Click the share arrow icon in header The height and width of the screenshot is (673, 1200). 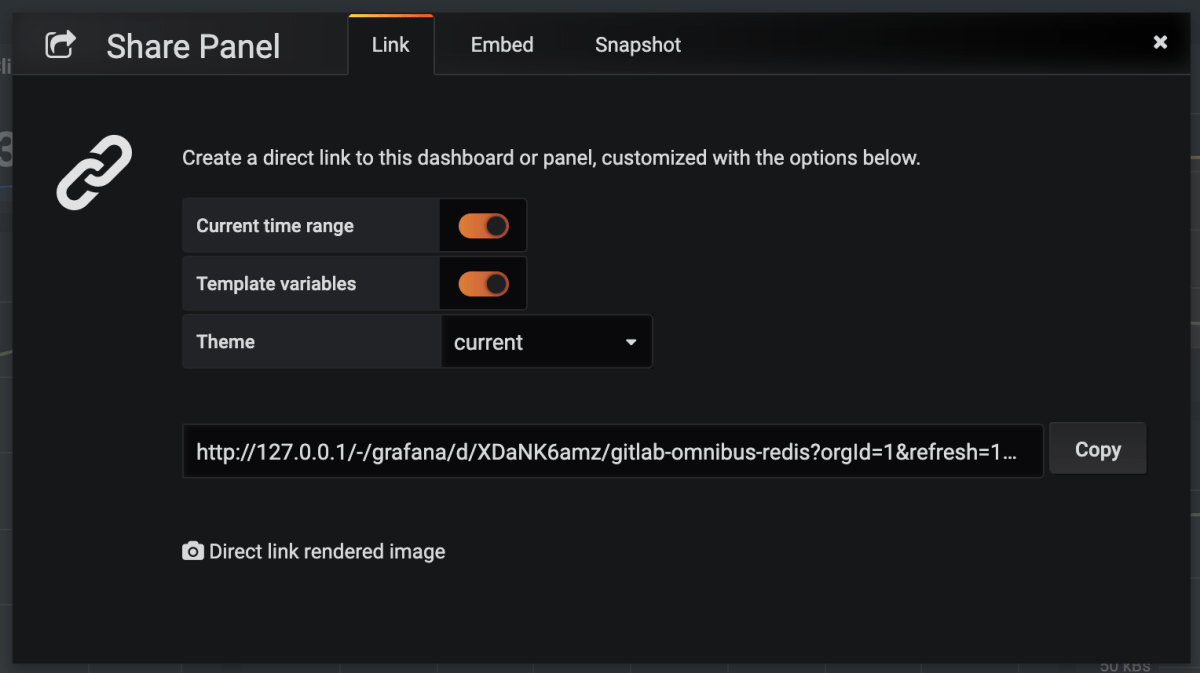pyautogui.click(x=60, y=44)
